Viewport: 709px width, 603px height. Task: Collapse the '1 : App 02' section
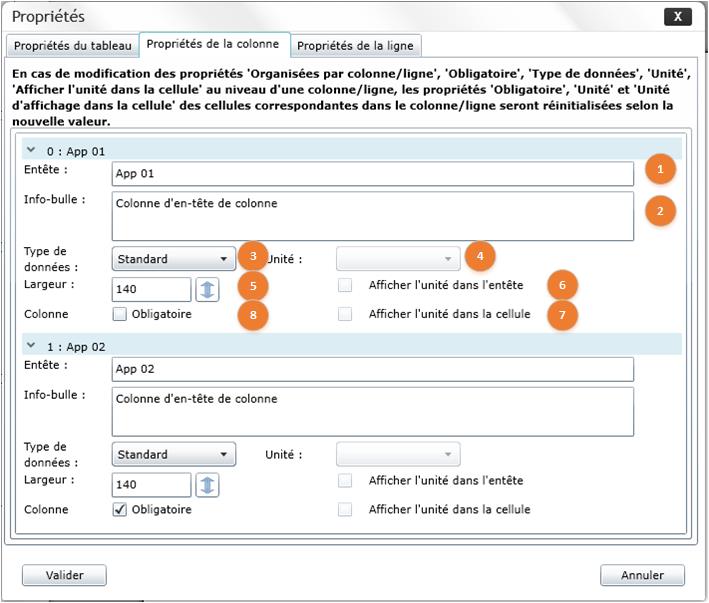pos(31,345)
